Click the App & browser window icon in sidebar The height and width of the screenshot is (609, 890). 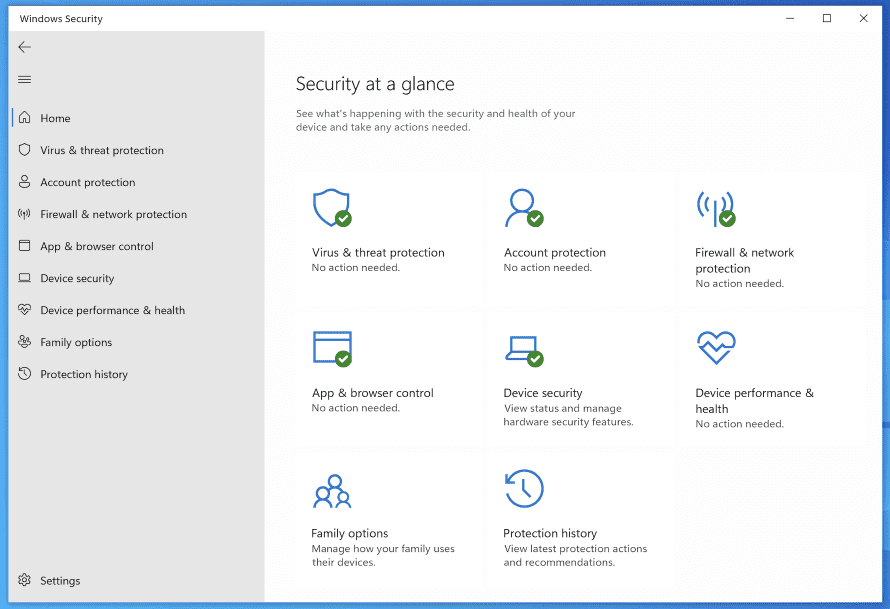24,246
